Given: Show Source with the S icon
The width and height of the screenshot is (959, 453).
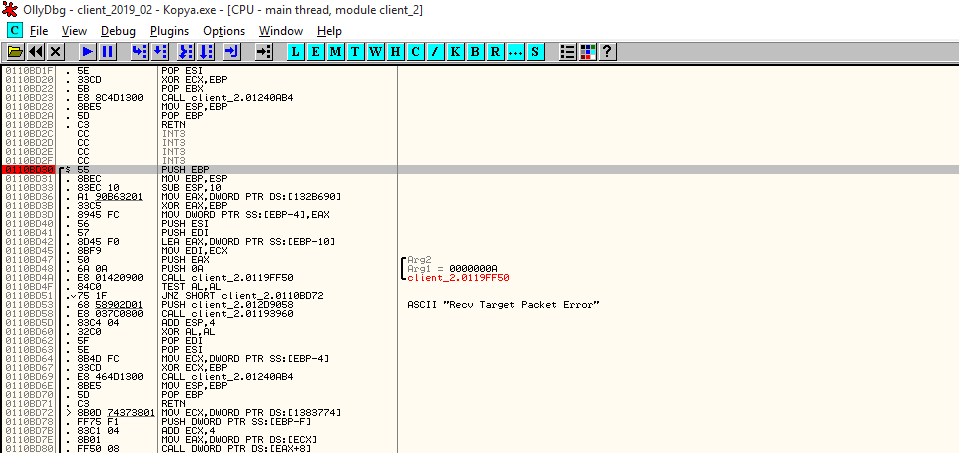Looking at the screenshot, I should point(535,52).
